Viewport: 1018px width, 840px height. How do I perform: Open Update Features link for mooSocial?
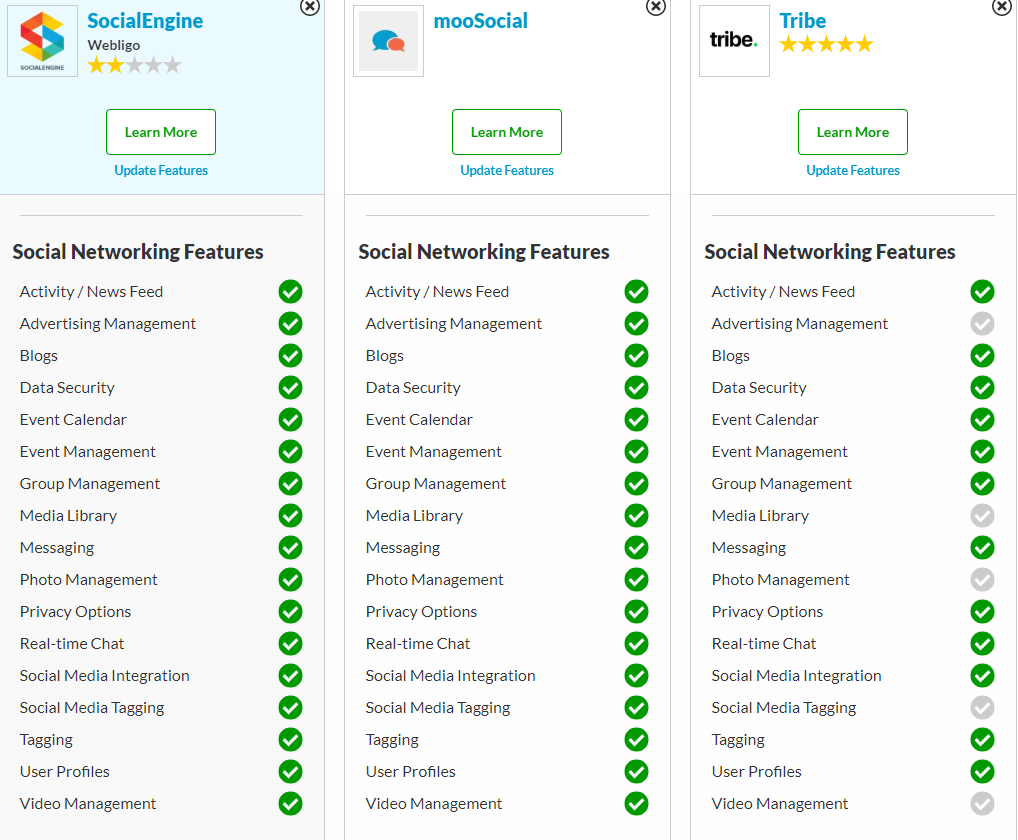[x=507, y=170]
